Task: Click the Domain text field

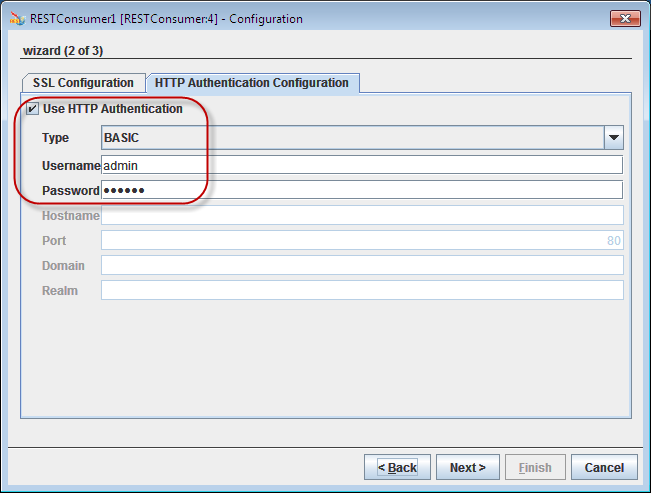Action: coord(362,265)
